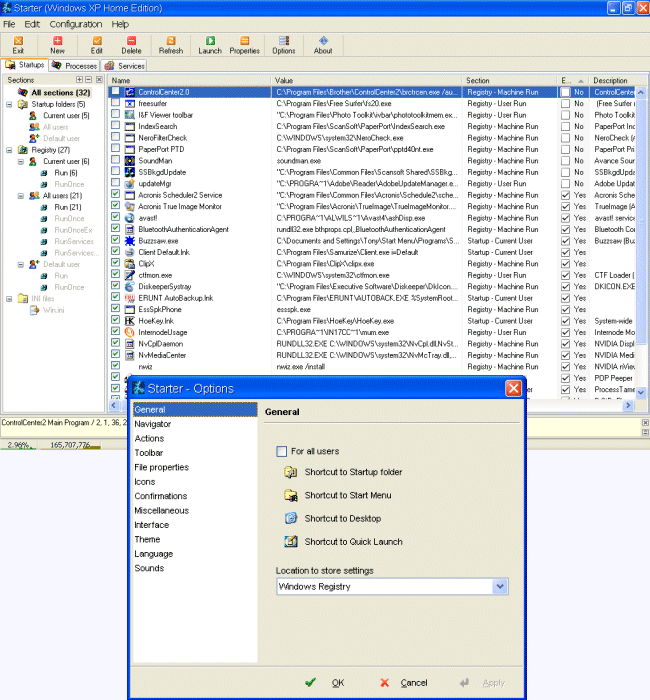Click the Edit toolbar icon
Viewport: 650px width, 700px height.
point(97,41)
